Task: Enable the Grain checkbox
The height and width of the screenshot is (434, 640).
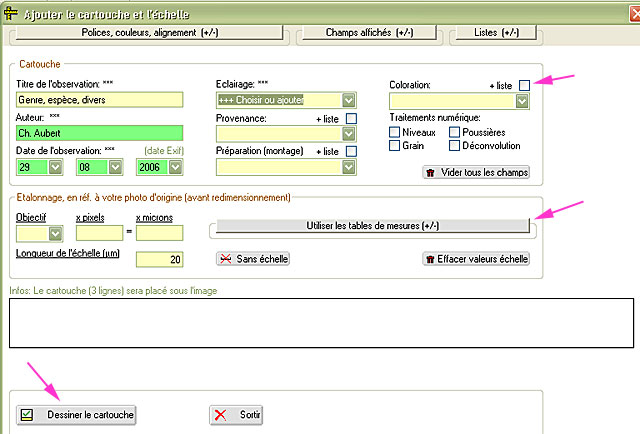Action: [394, 145]
